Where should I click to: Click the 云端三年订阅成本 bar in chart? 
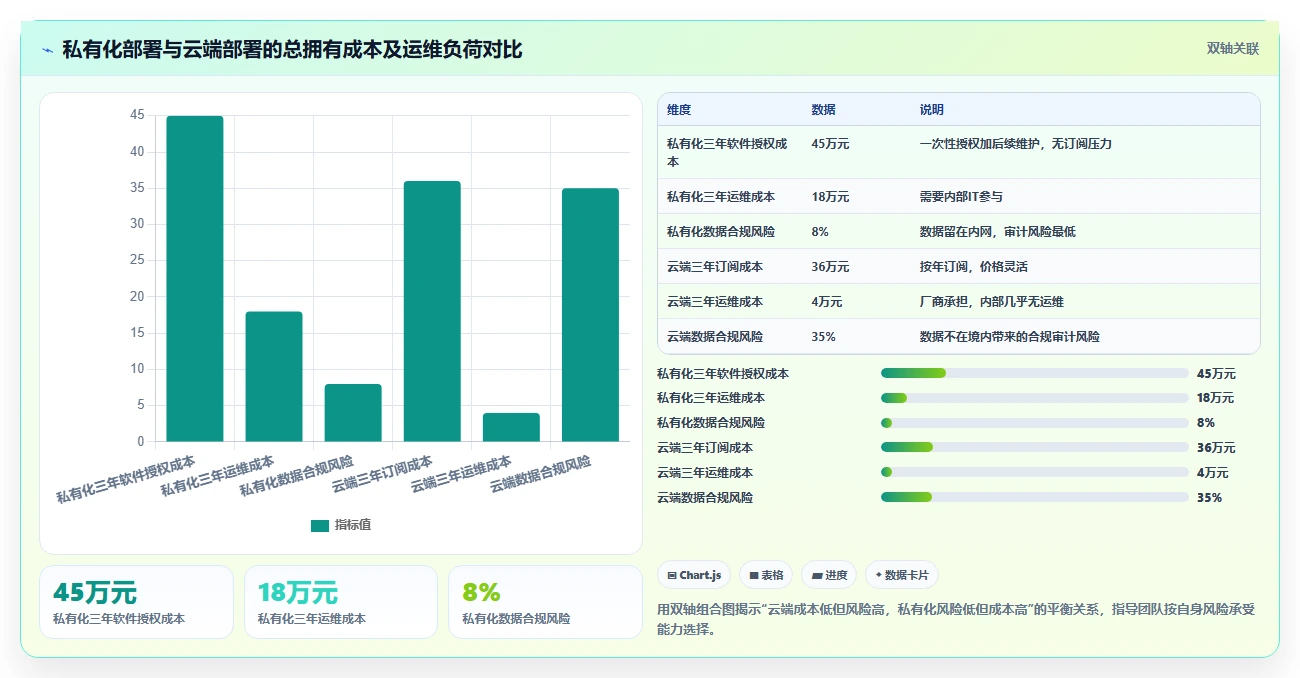click(x=432, y=311)
